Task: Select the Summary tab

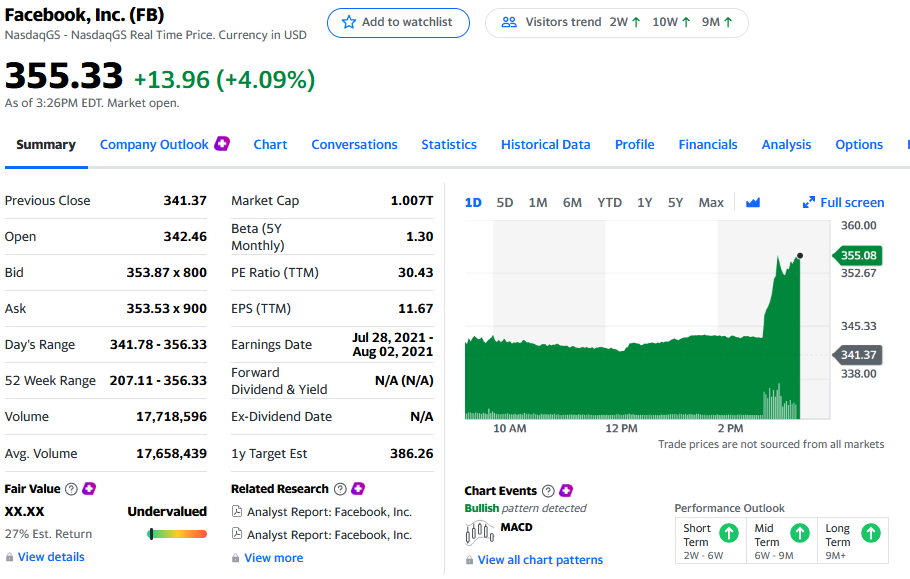Action: pyautogui.click(x=46, y=144)
